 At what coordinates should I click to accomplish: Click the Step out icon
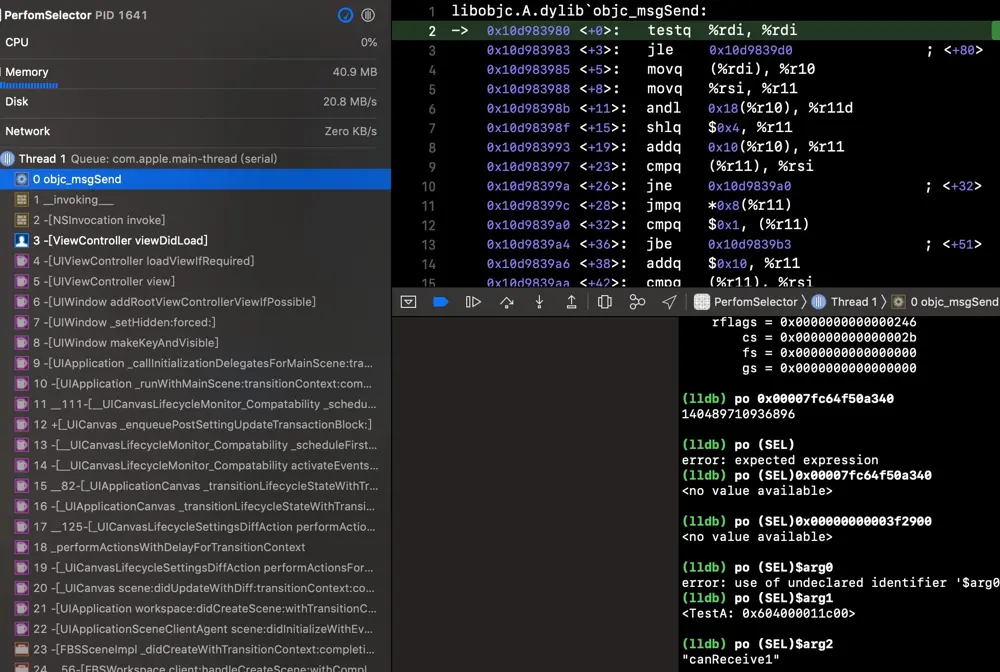tap(571, 302)
